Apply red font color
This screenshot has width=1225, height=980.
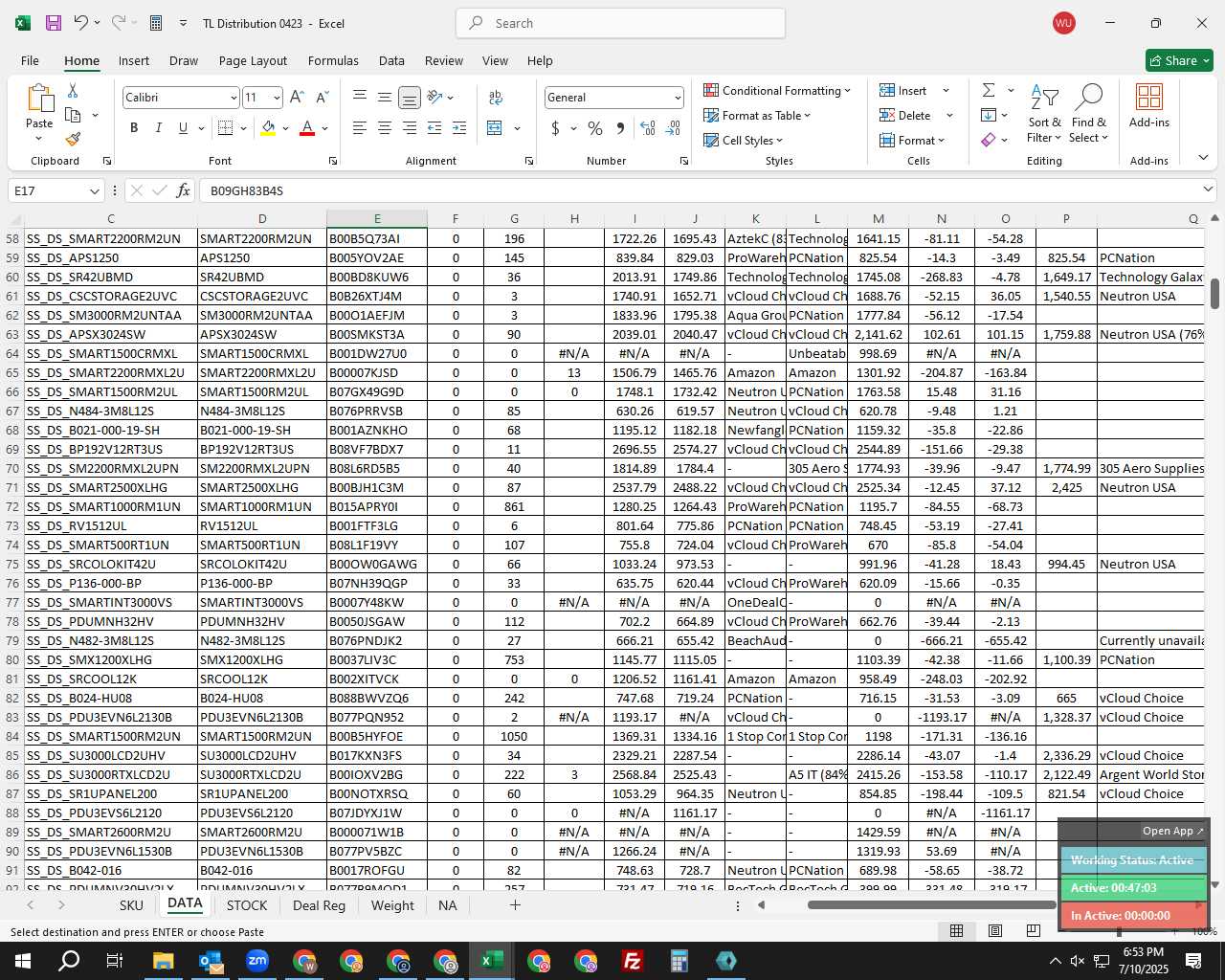tap(307, 128)
